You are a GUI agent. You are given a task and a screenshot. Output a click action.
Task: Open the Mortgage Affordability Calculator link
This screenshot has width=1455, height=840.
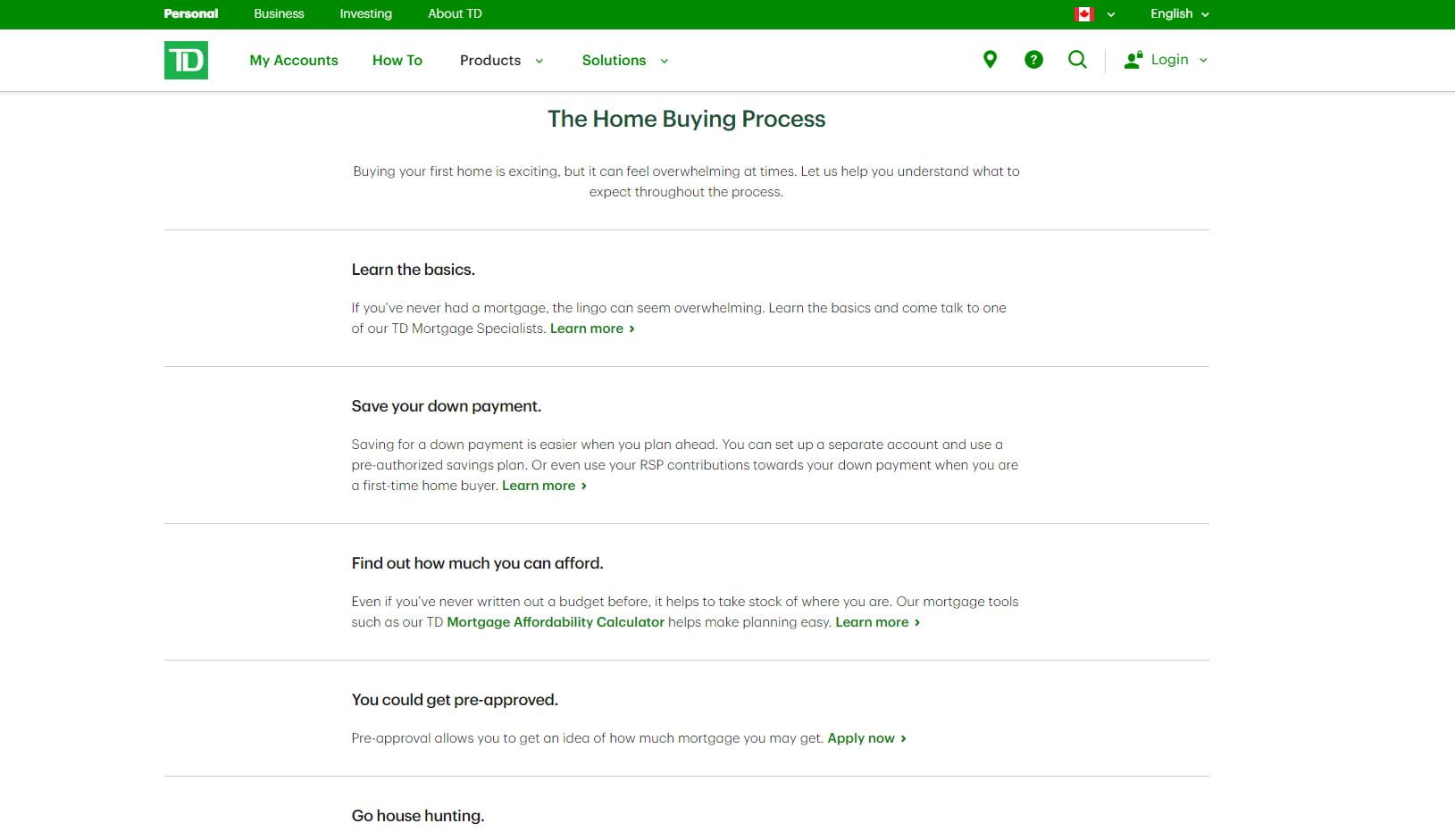(556, 622)
